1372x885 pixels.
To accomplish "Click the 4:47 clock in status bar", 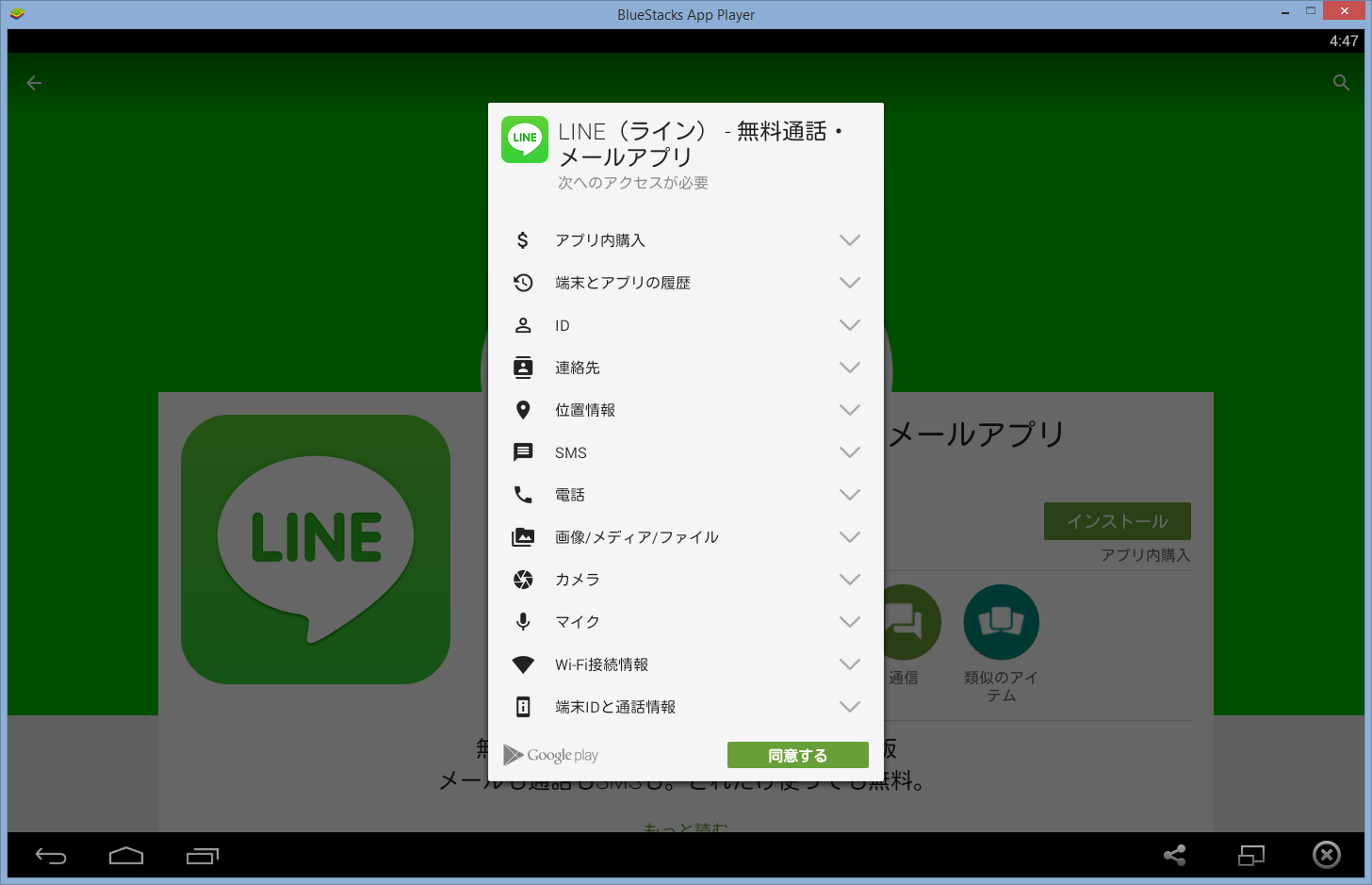I will 1344,41.
